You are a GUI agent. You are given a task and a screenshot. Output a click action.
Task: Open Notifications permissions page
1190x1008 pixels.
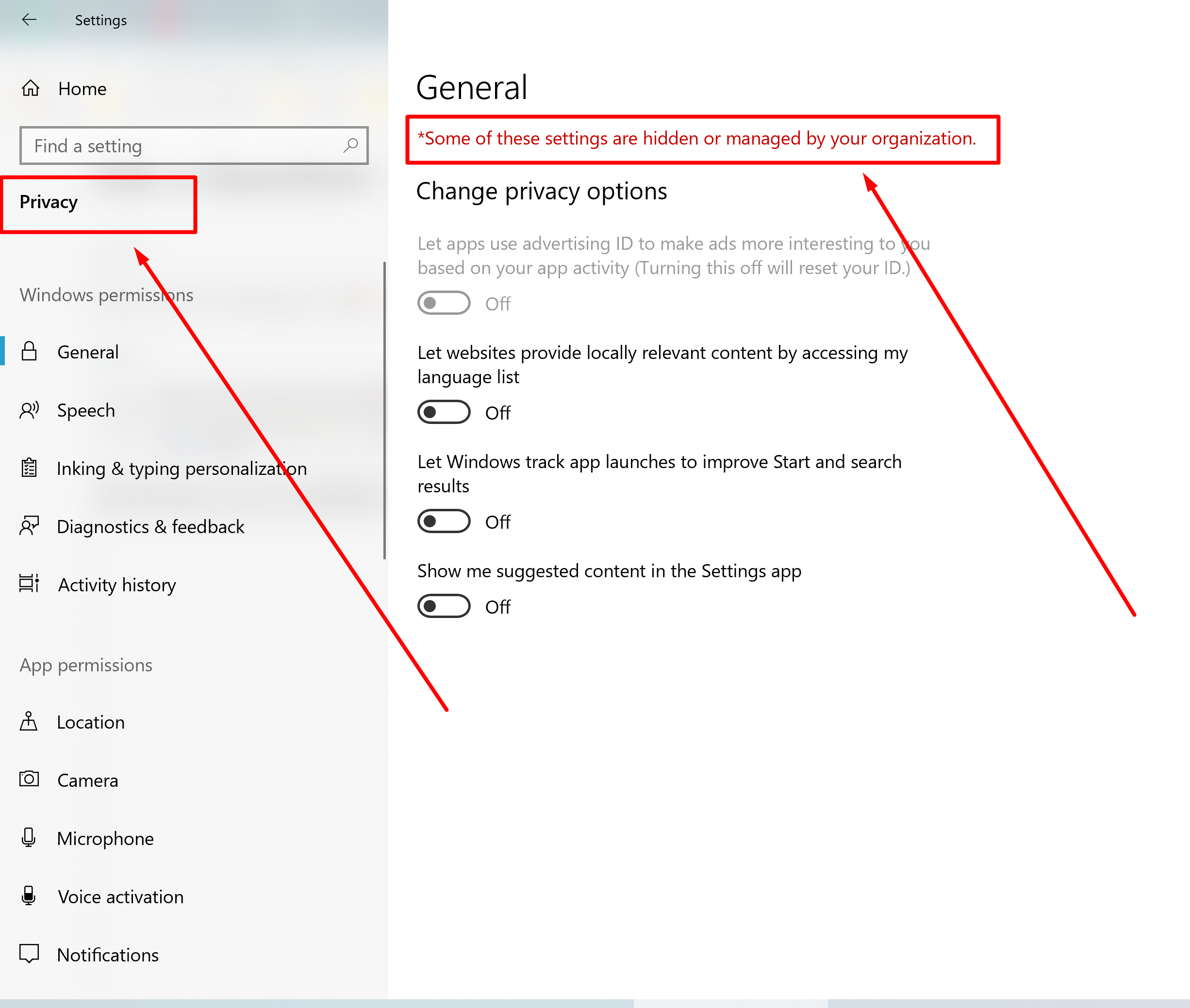pos(107,955)
